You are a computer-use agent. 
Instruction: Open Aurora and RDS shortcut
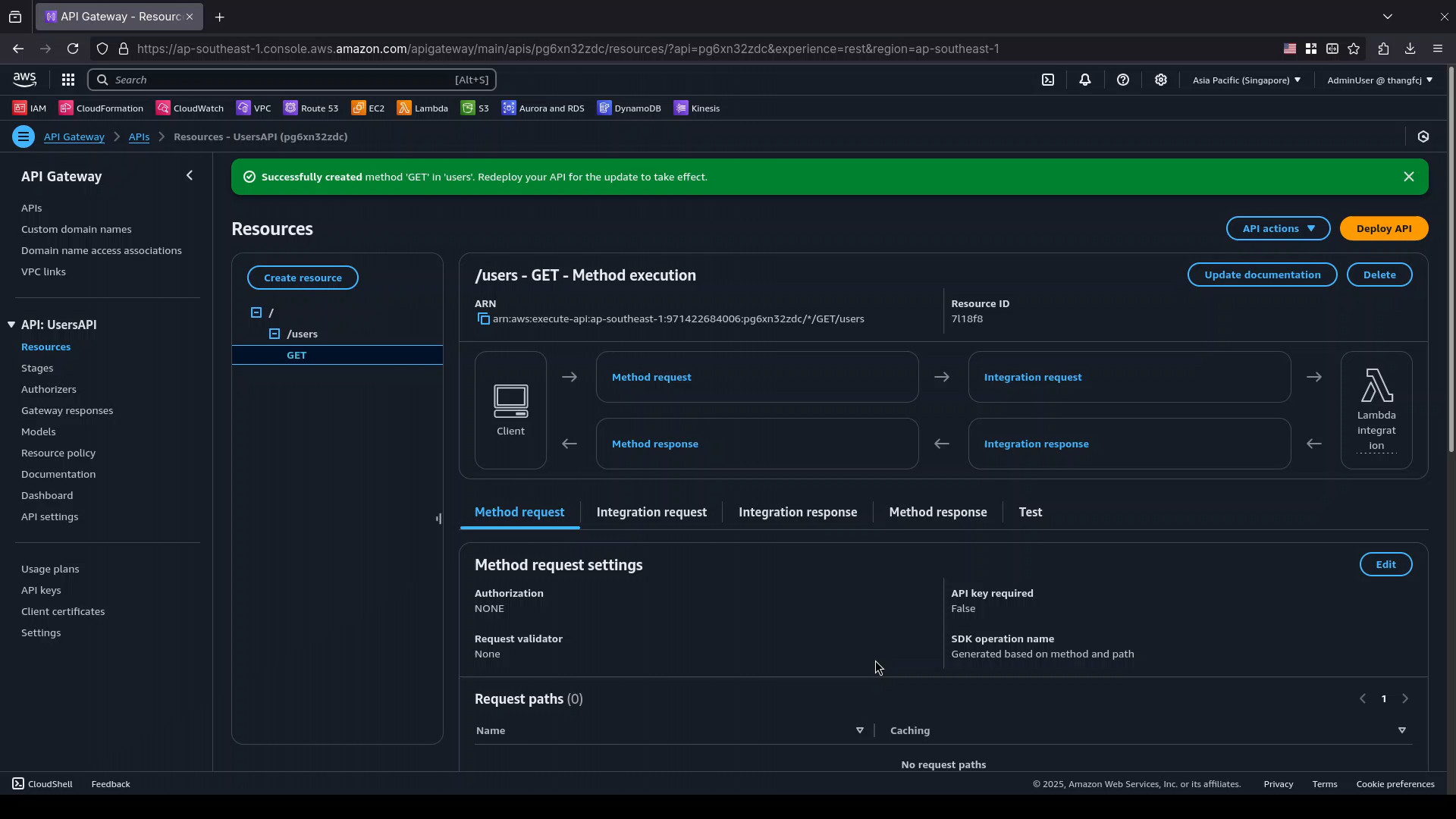pyautogui.click(x=543, y=108)
